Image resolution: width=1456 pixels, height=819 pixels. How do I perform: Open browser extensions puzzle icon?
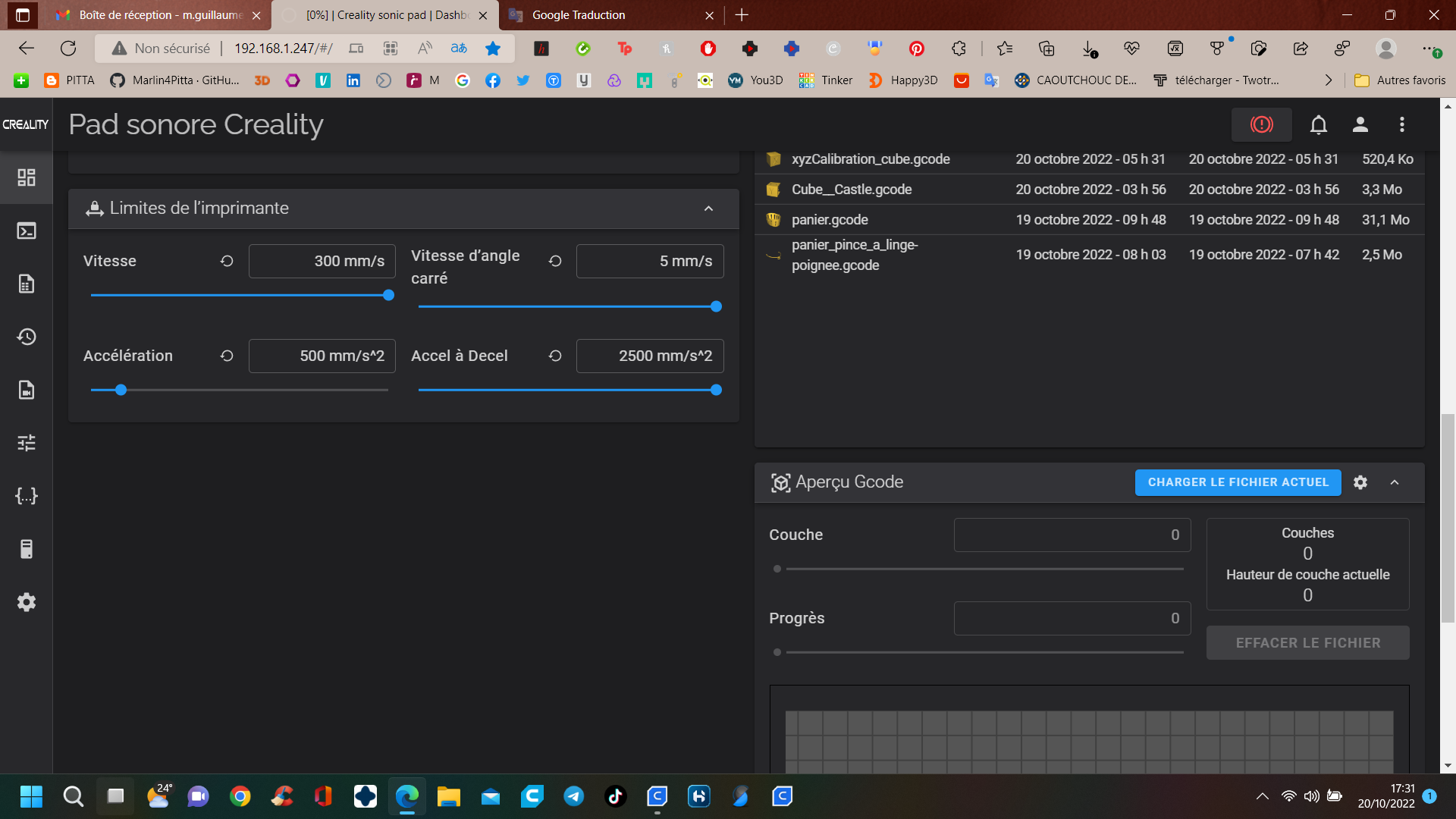click(x=959, y=49)
